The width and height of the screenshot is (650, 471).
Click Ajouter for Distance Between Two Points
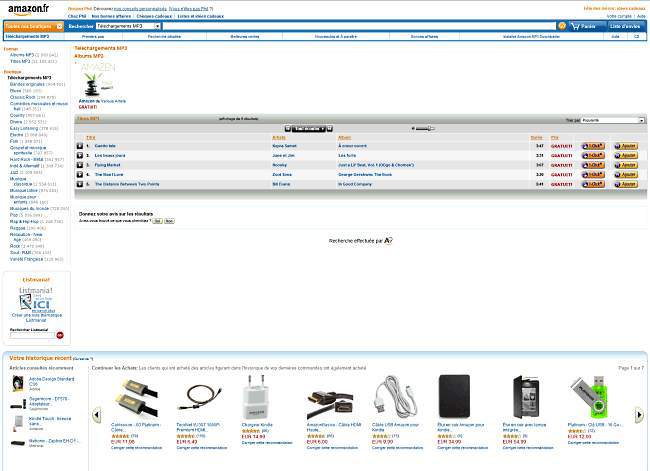pos(626,184)
